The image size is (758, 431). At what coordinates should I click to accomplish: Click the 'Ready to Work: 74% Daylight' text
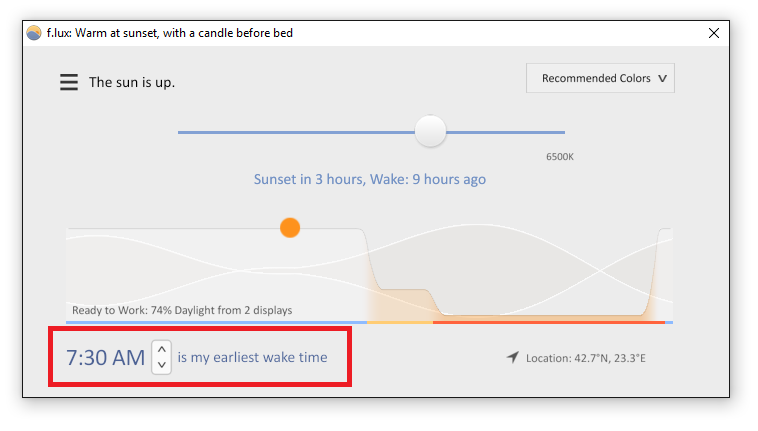coord(182,310)
